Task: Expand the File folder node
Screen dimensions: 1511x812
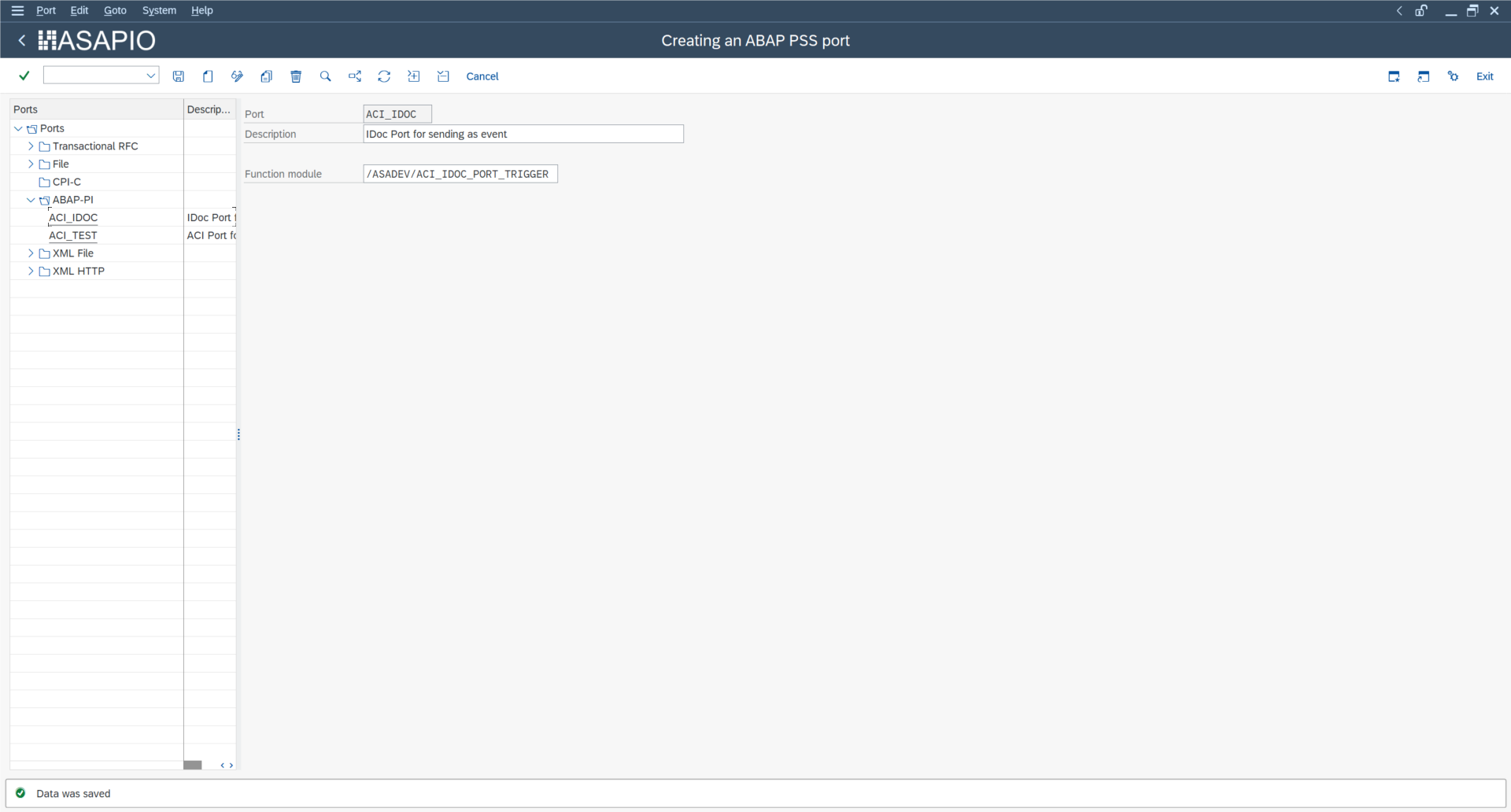Action: (31, 164)
